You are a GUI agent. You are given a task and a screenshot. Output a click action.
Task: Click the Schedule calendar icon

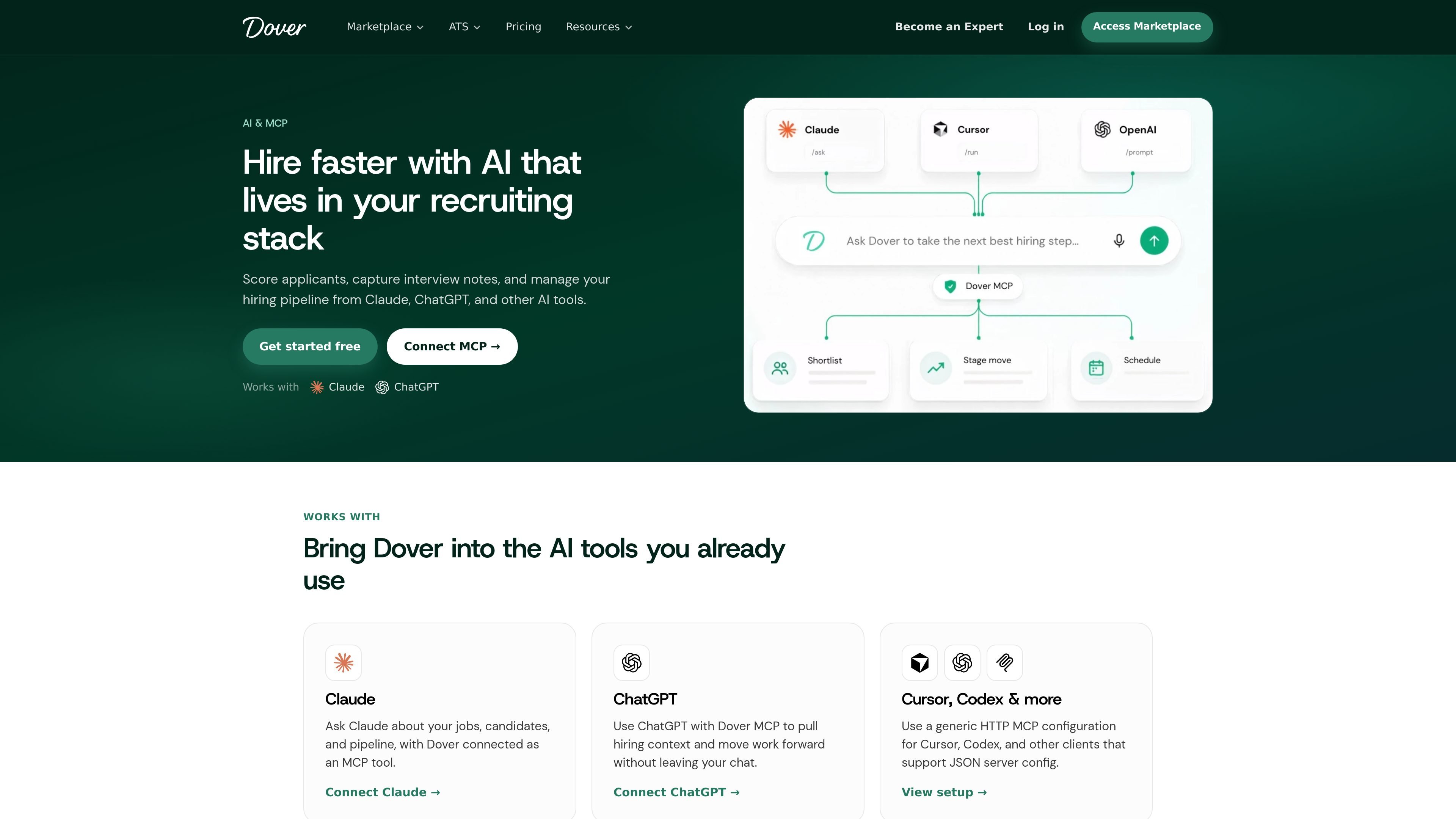(x=1096, y=369)
